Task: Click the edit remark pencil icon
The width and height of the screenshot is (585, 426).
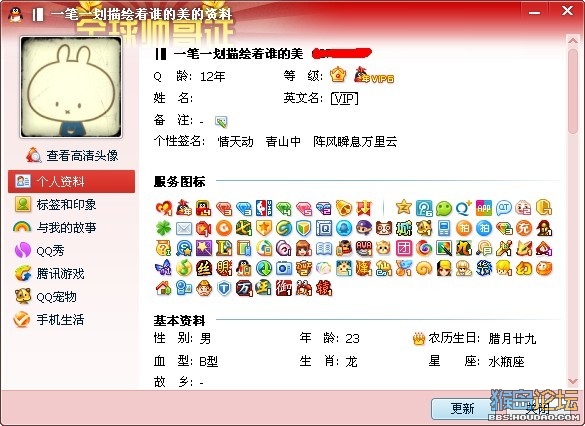Action: click(x=221, y=121)
